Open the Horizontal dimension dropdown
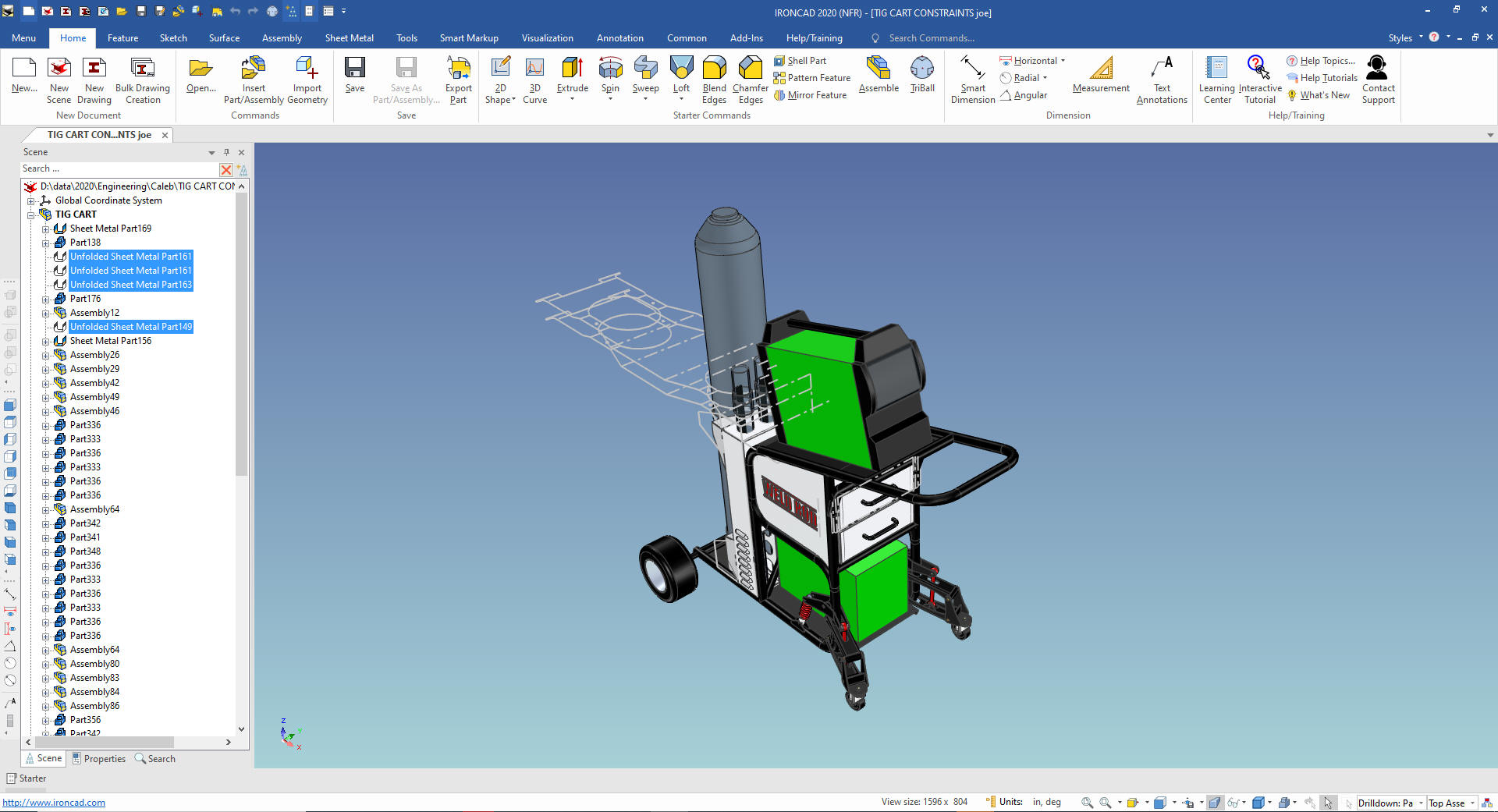Viewport: 1498px width, 812px height. (x=1063, y=61)
